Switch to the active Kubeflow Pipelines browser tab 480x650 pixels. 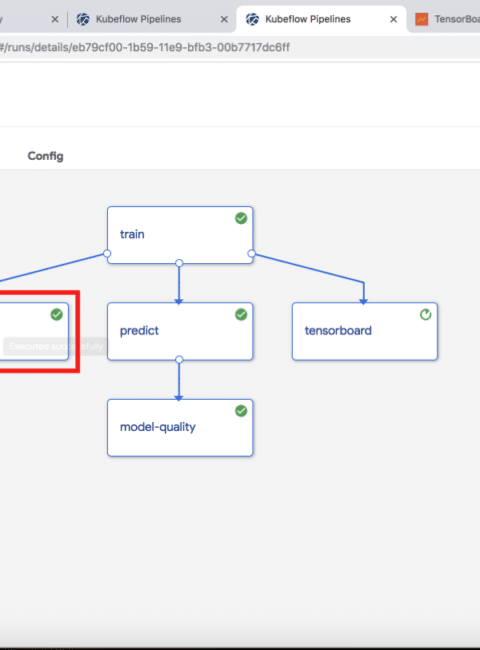321,19
